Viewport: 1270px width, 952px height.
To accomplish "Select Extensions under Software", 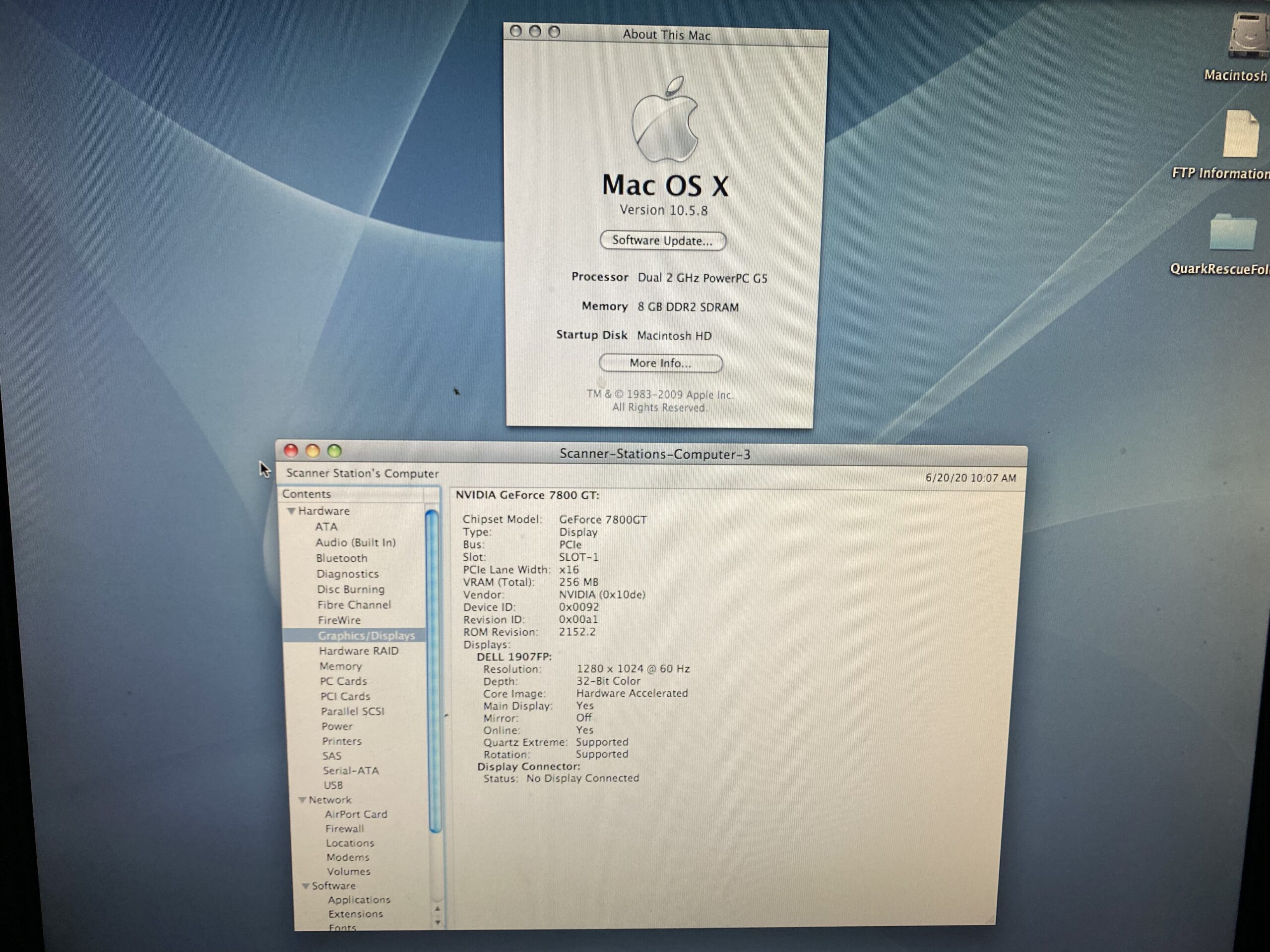I will point(355,913).
